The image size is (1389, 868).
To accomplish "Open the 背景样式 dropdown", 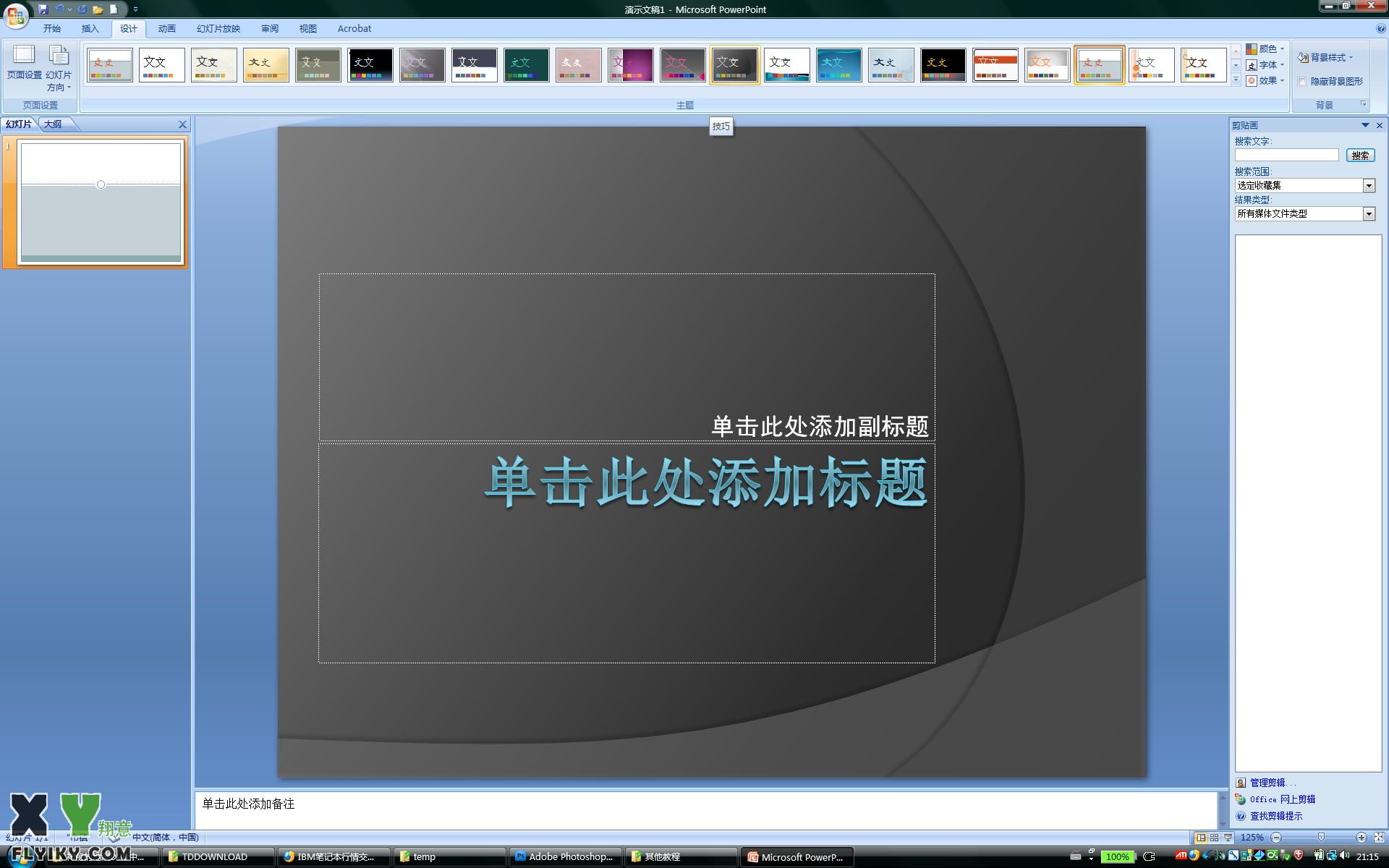I will click(x=1325, y=57).
